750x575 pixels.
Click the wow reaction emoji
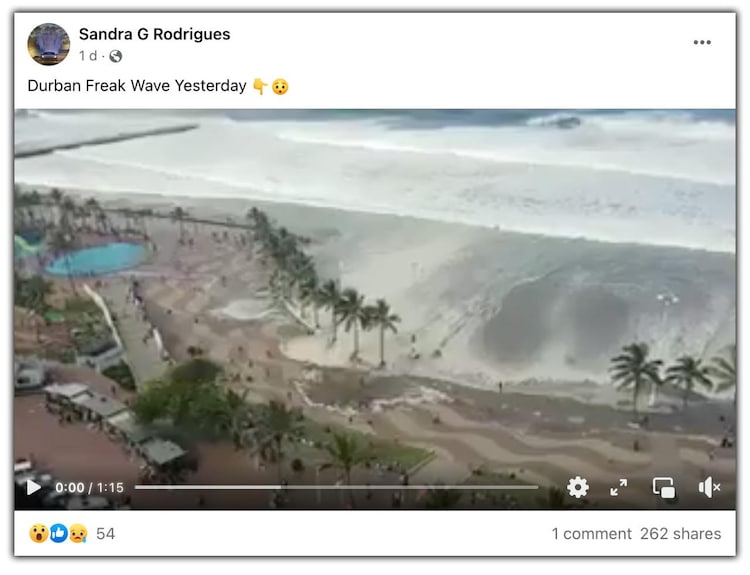[x=39, y=533]
